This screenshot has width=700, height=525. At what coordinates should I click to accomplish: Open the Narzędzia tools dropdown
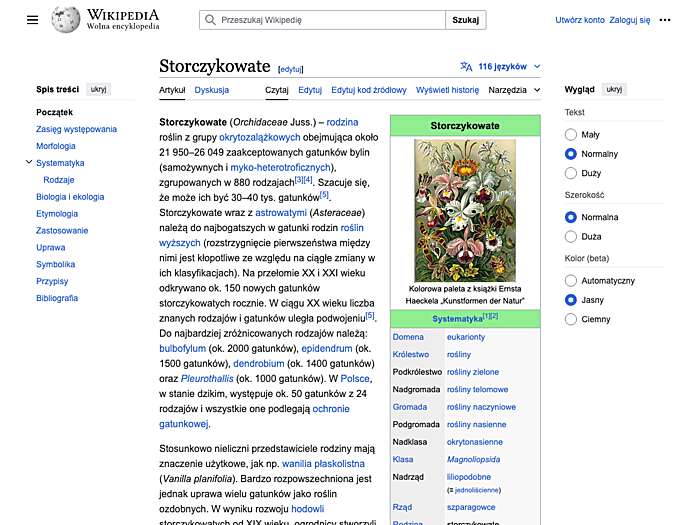(514, 90)
